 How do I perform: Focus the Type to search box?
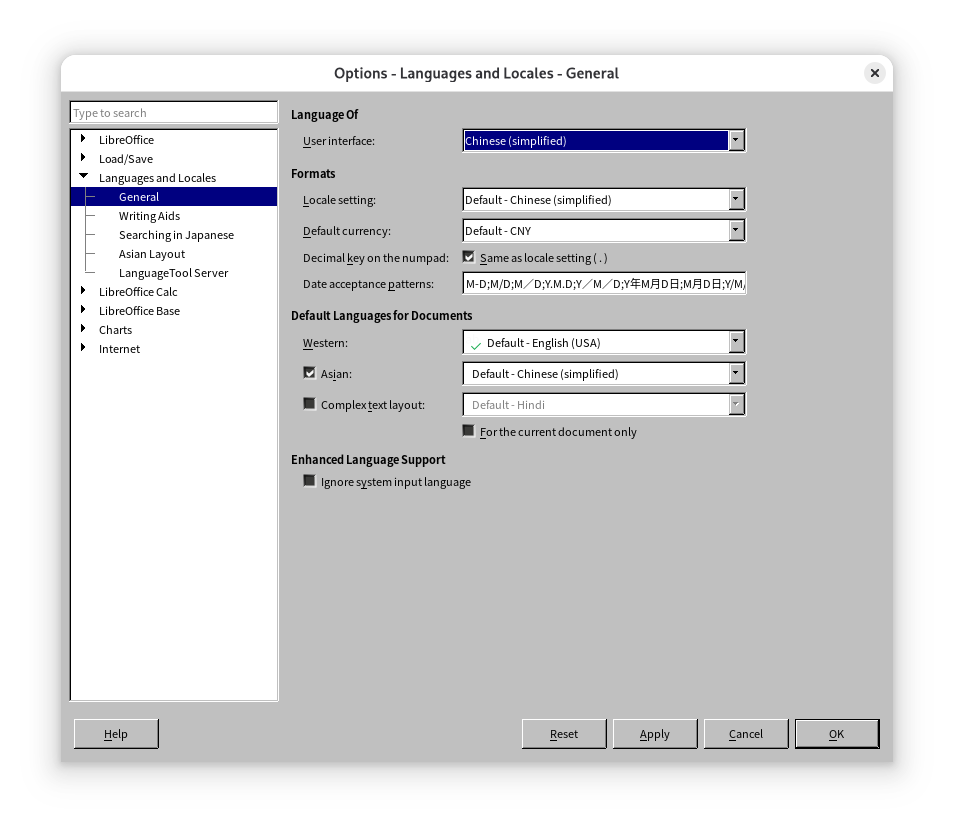coord(174,113)
